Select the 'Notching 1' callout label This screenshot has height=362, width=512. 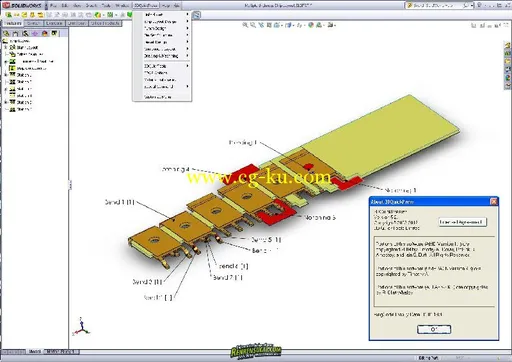click(x=400, y=190)
